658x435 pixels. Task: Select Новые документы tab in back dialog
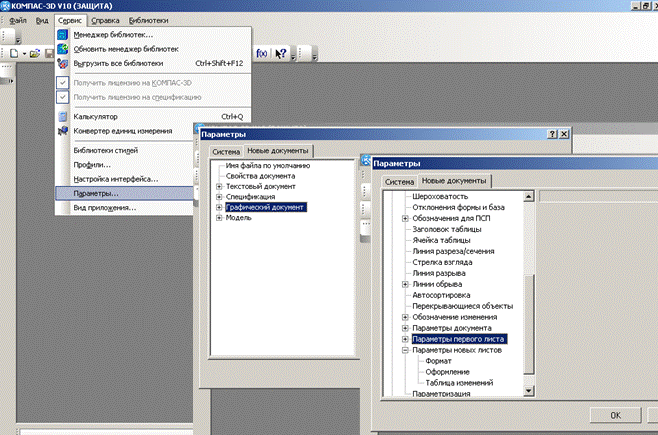(278, 151)
